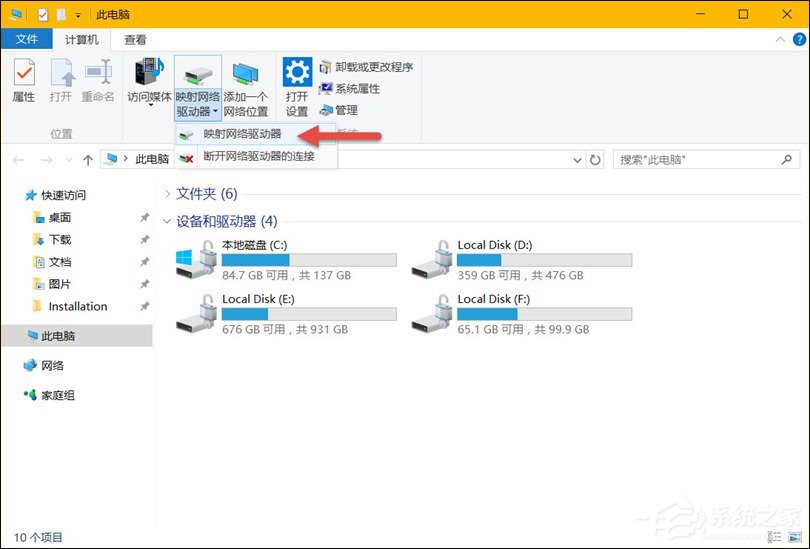
Task: Click the navigation Back arrow
Action: (19, 160)
